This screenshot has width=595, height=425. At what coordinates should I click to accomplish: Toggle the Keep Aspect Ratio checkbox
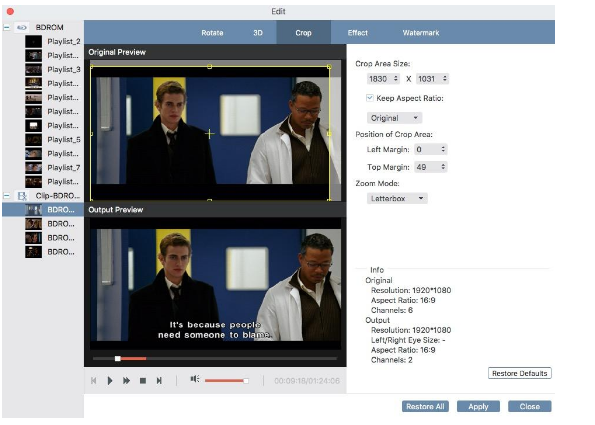(370, 98)
